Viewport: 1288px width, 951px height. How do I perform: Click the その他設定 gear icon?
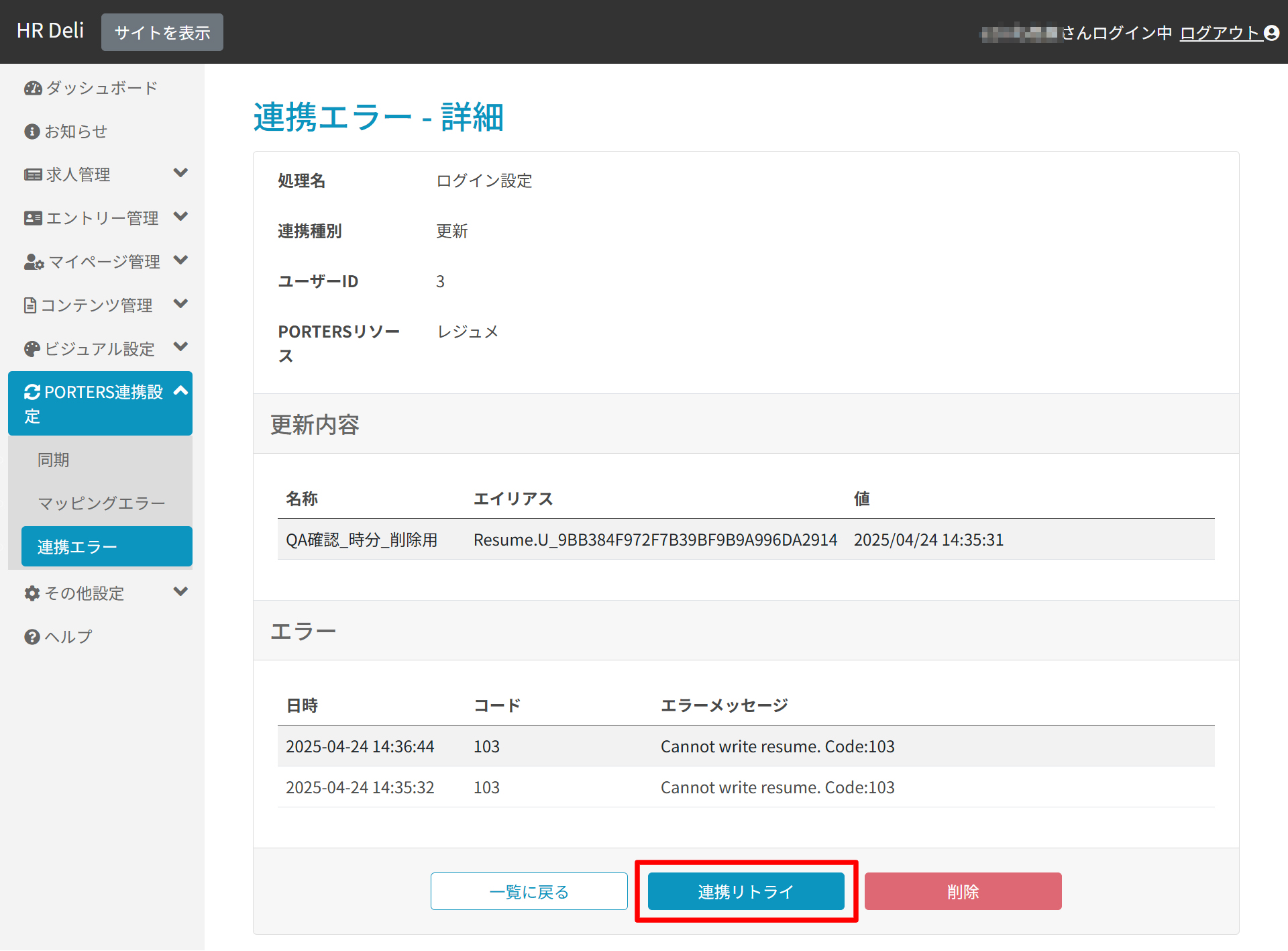32,593
